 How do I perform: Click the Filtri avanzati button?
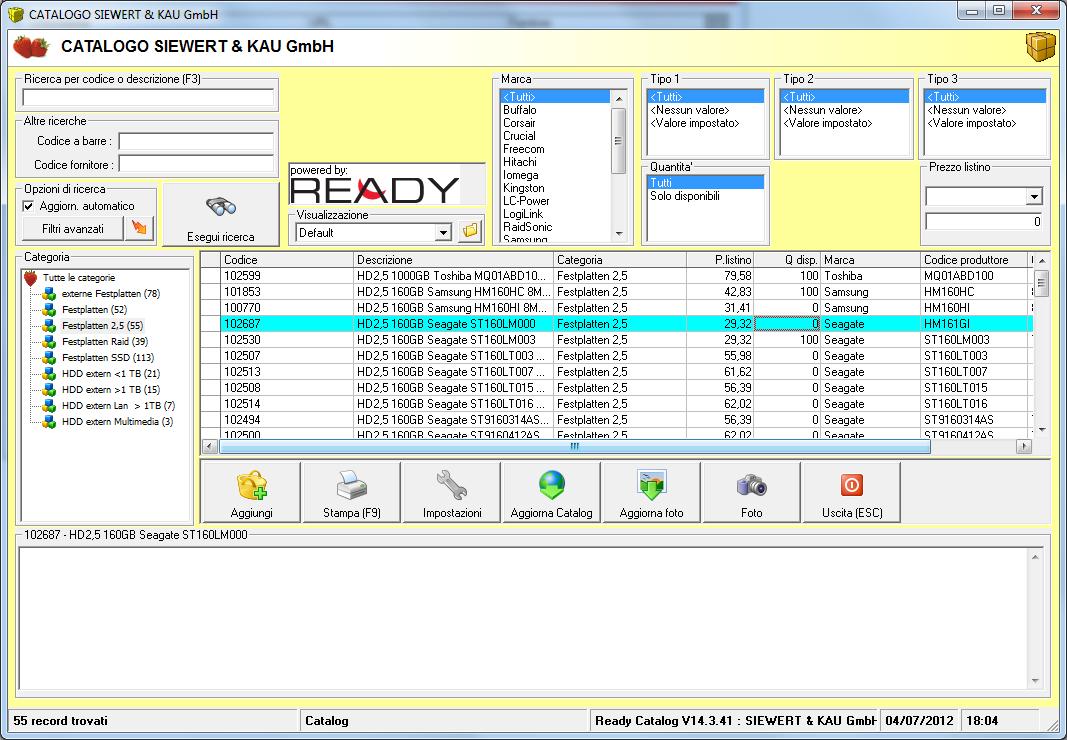pyautogui.click(x=72, y=229)
